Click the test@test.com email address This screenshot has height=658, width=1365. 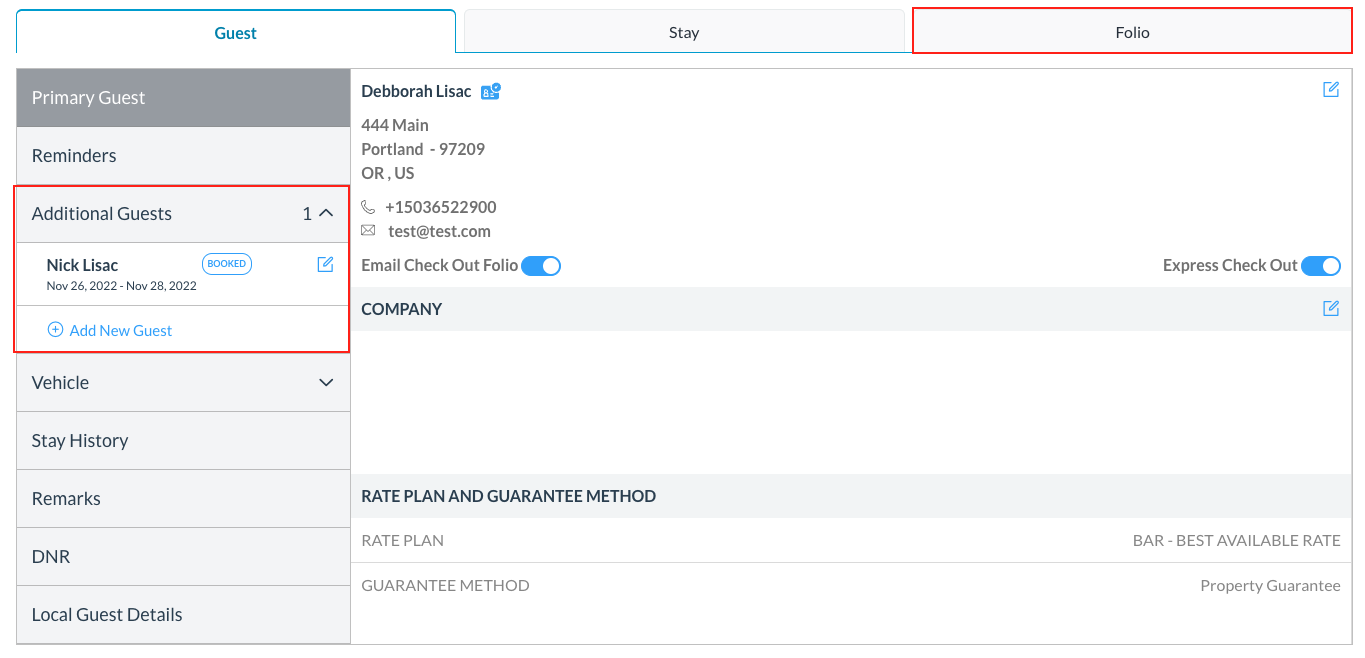[439, 231]
